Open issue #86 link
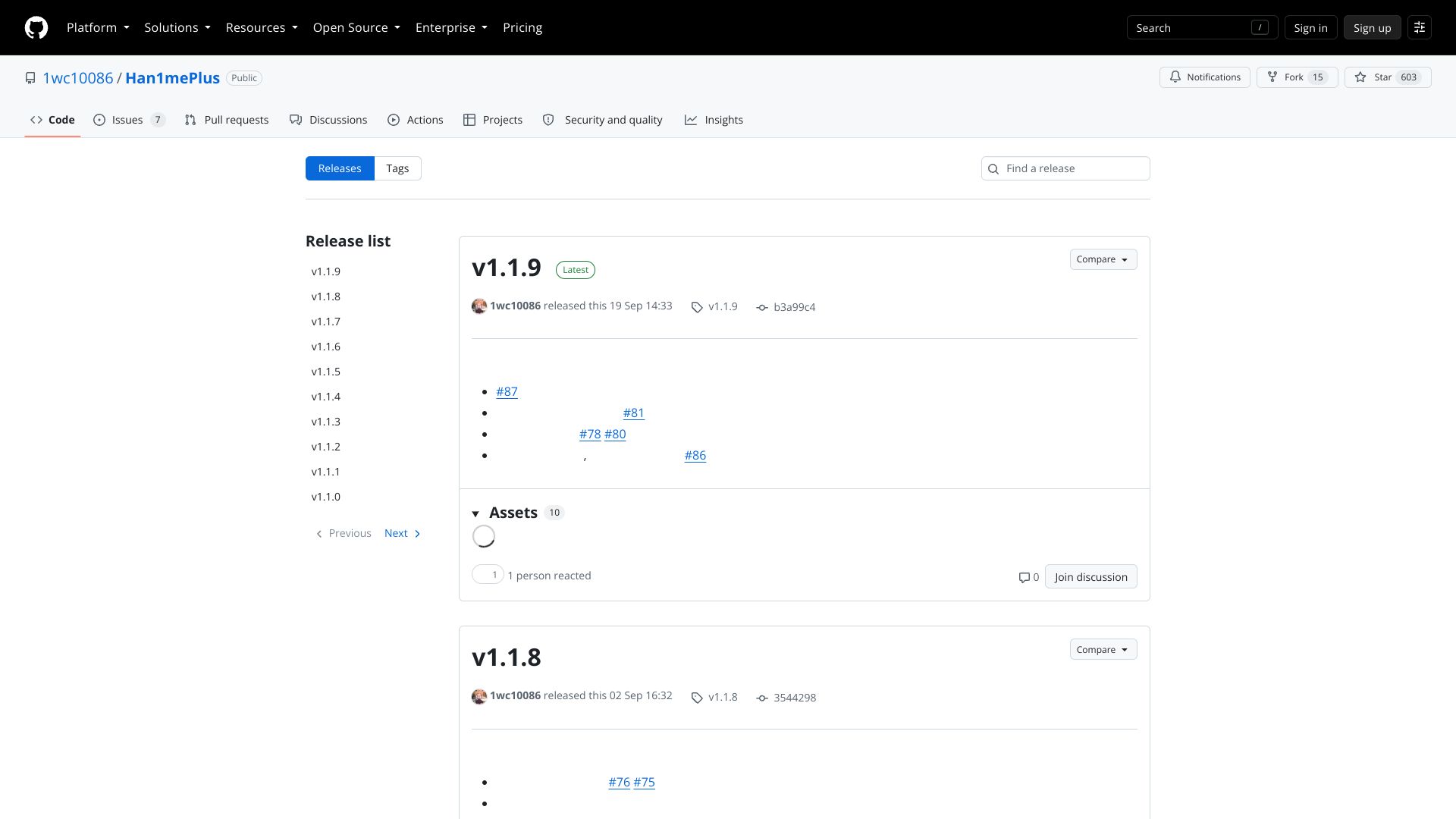Screen dimensions: 1456x819 click(695, 456)
